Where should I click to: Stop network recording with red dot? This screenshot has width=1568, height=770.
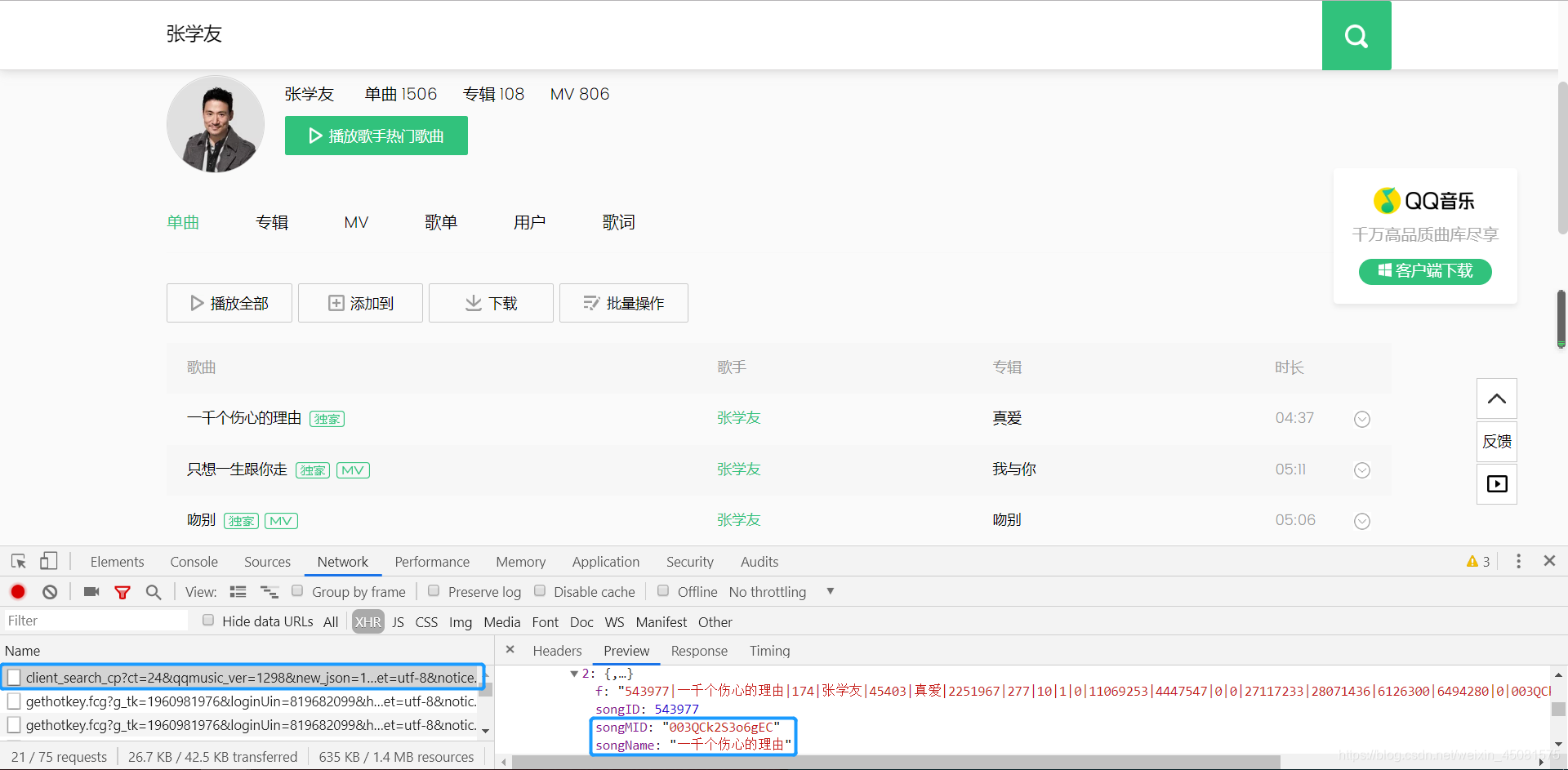pyautogui.click(x=18, y=592)
